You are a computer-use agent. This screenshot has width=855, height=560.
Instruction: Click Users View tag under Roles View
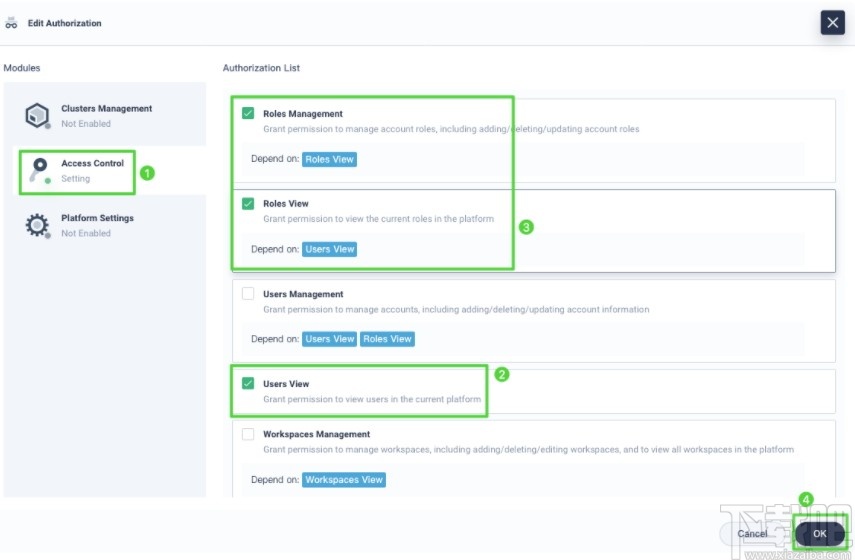[x=330, y=249]
